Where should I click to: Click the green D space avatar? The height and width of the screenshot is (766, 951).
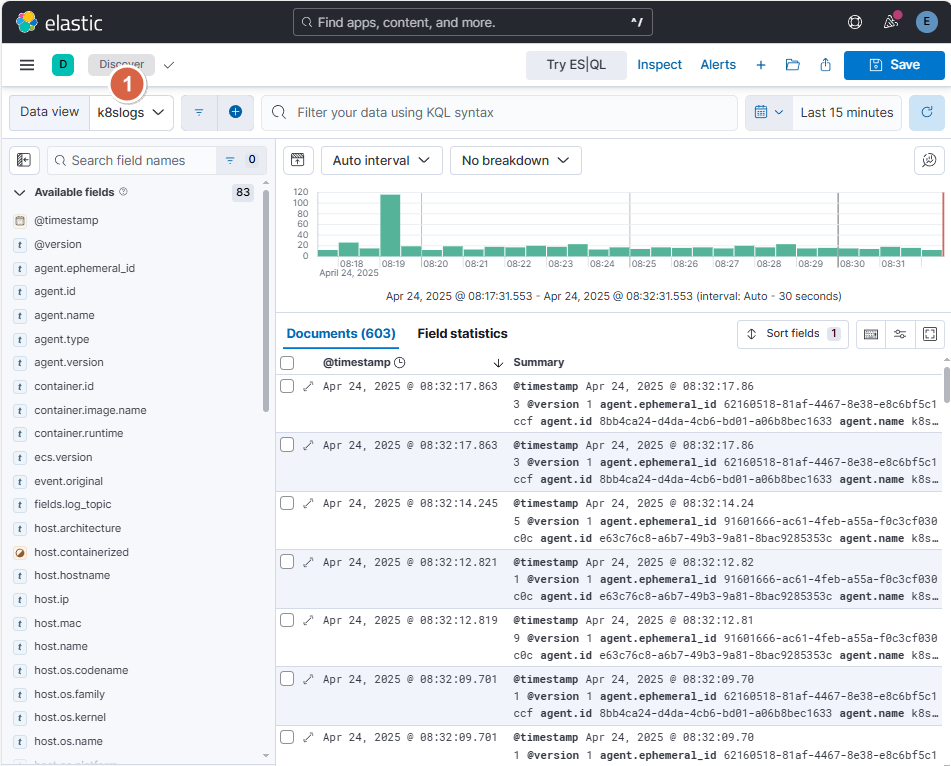coord(63,65)
